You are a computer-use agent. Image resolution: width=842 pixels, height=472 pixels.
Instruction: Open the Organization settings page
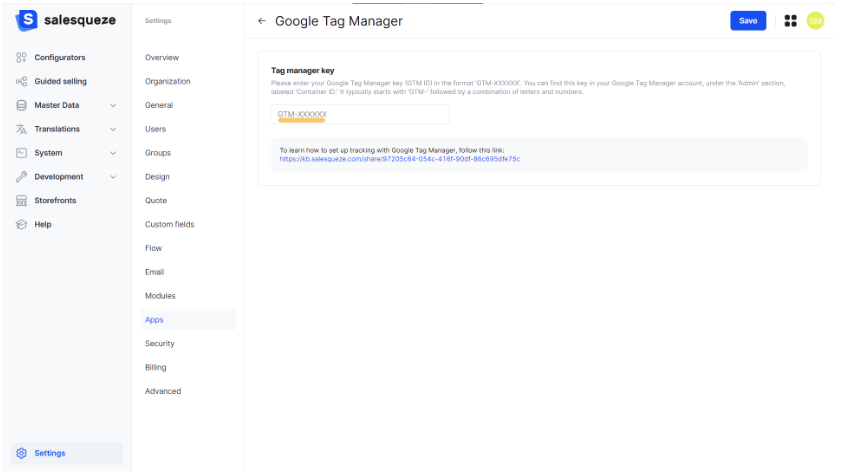[168, 81]
